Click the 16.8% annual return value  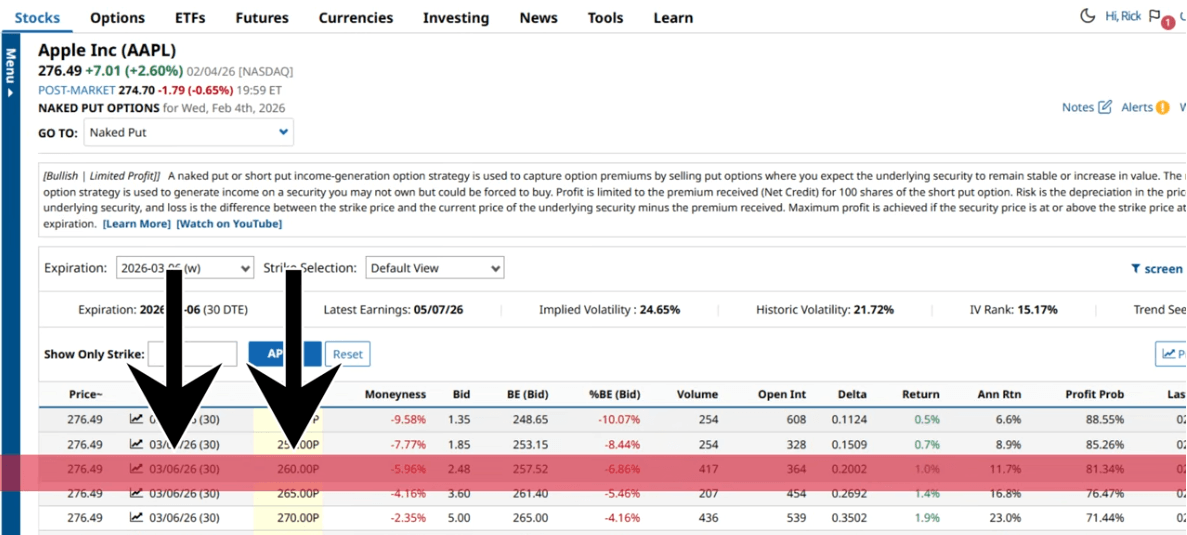click(x=1005, y=493)
